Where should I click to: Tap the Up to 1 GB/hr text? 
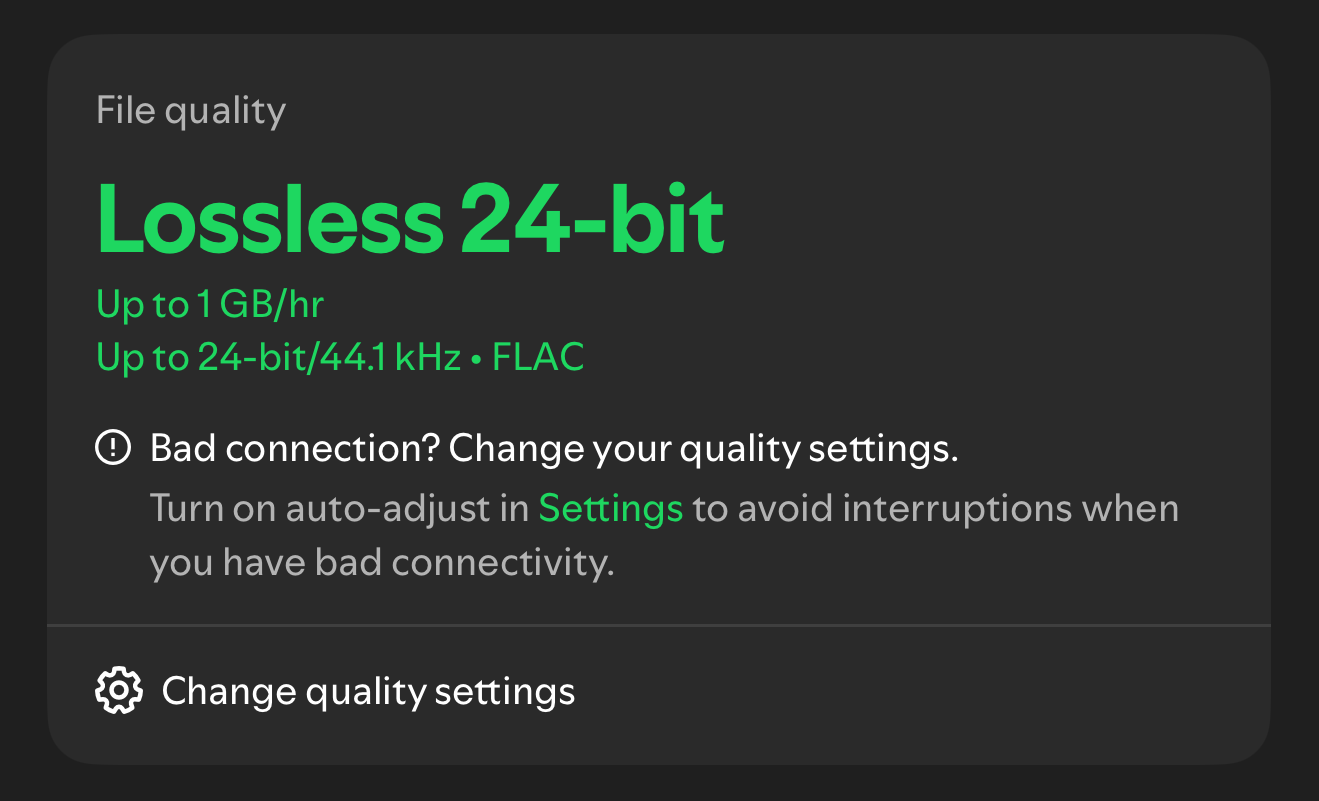pyautogui.click(x=210, y=304)
